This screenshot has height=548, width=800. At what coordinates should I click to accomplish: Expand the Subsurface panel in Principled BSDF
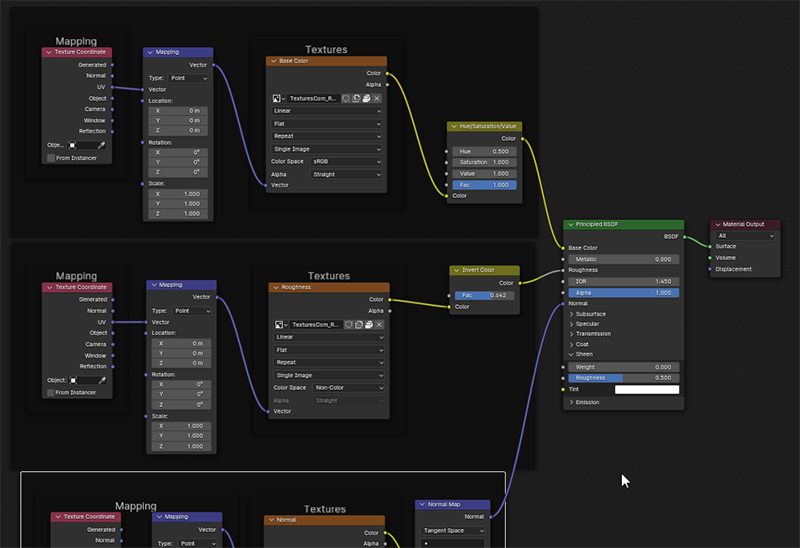(572, 314)
